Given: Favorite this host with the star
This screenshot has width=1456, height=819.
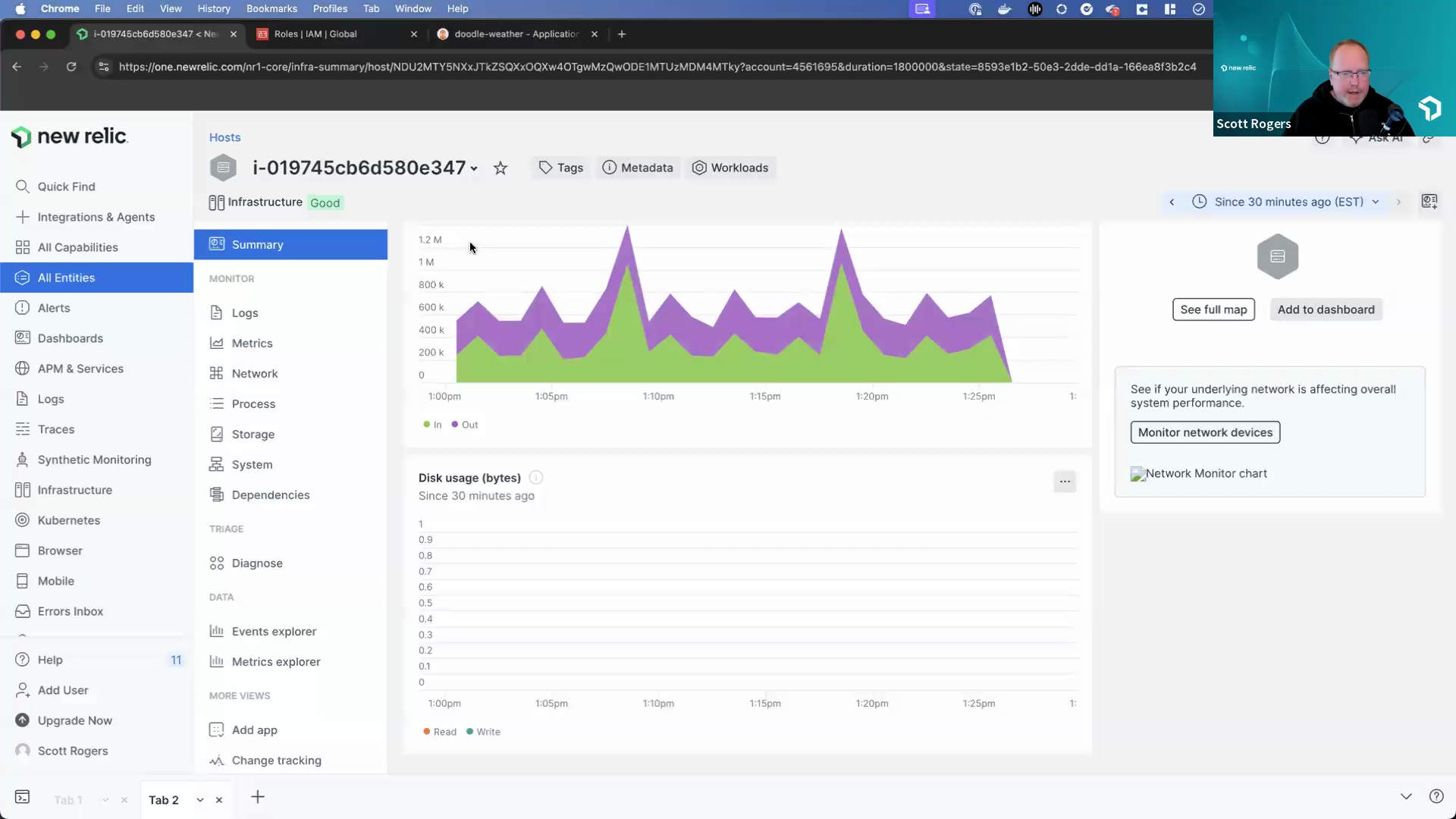Looking at the screenshot, I should [x=500, y=168].
